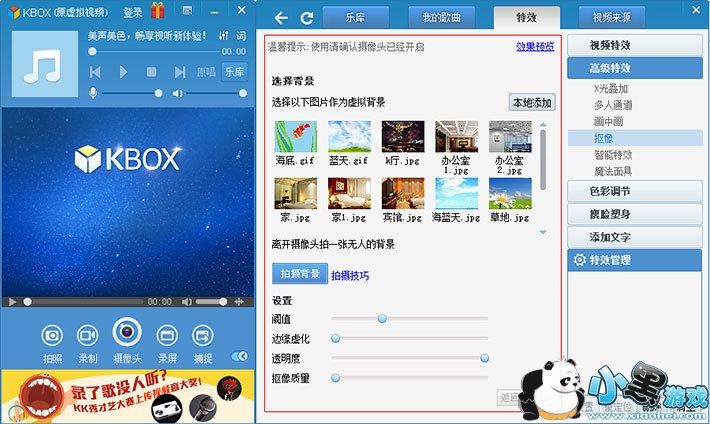Choose the 海蓝天.jpg background

(456, 193)
